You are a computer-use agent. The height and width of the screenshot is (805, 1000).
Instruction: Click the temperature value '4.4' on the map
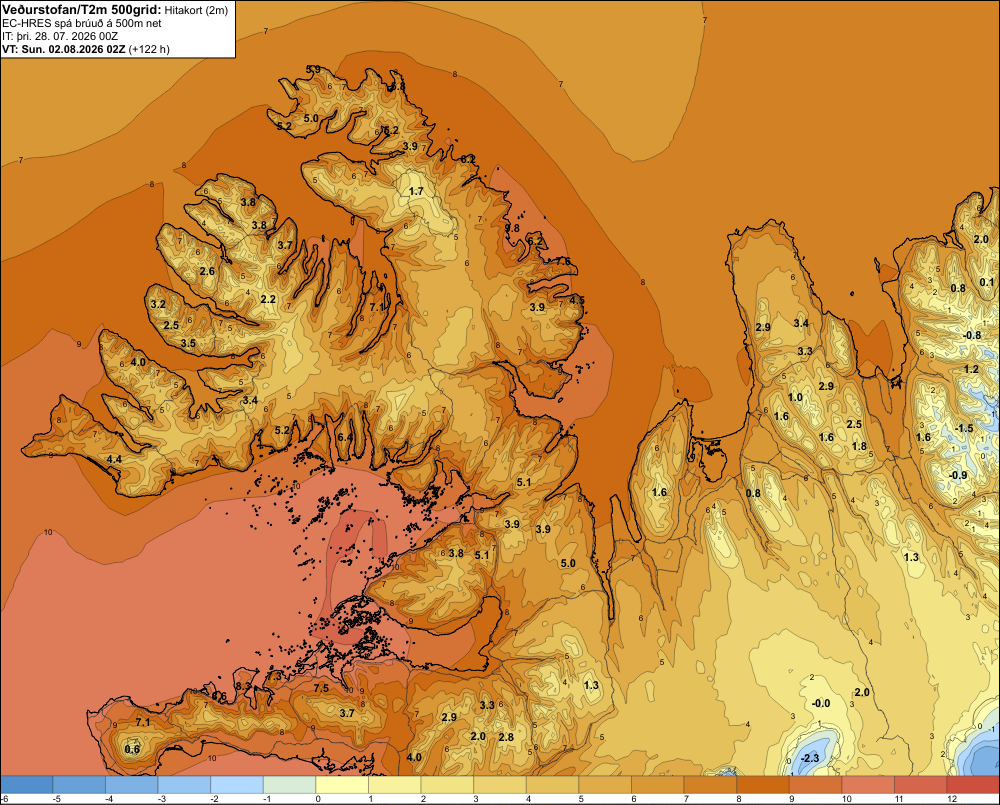pyautogui.click(x=114, y=459)
